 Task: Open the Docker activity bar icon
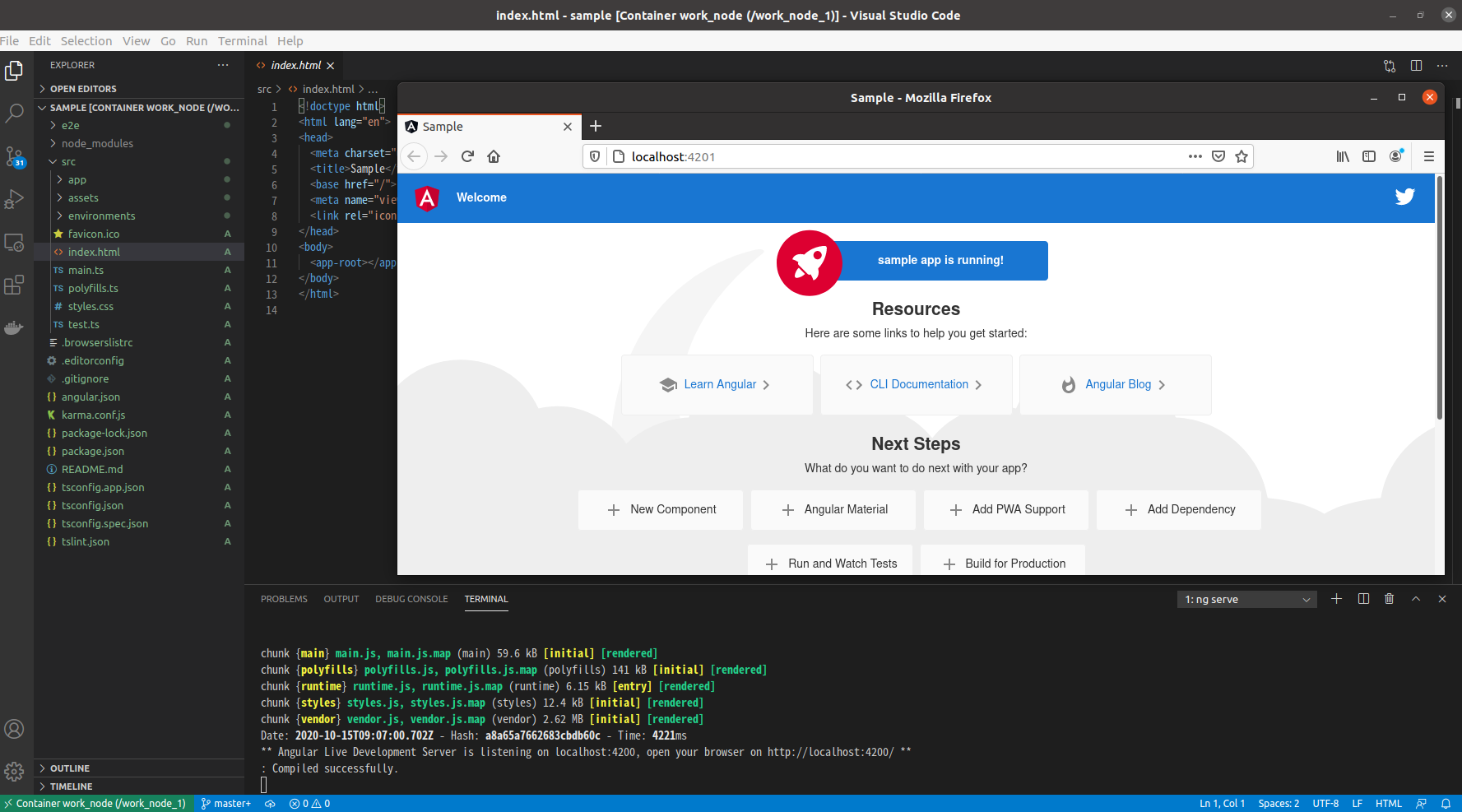14,328
